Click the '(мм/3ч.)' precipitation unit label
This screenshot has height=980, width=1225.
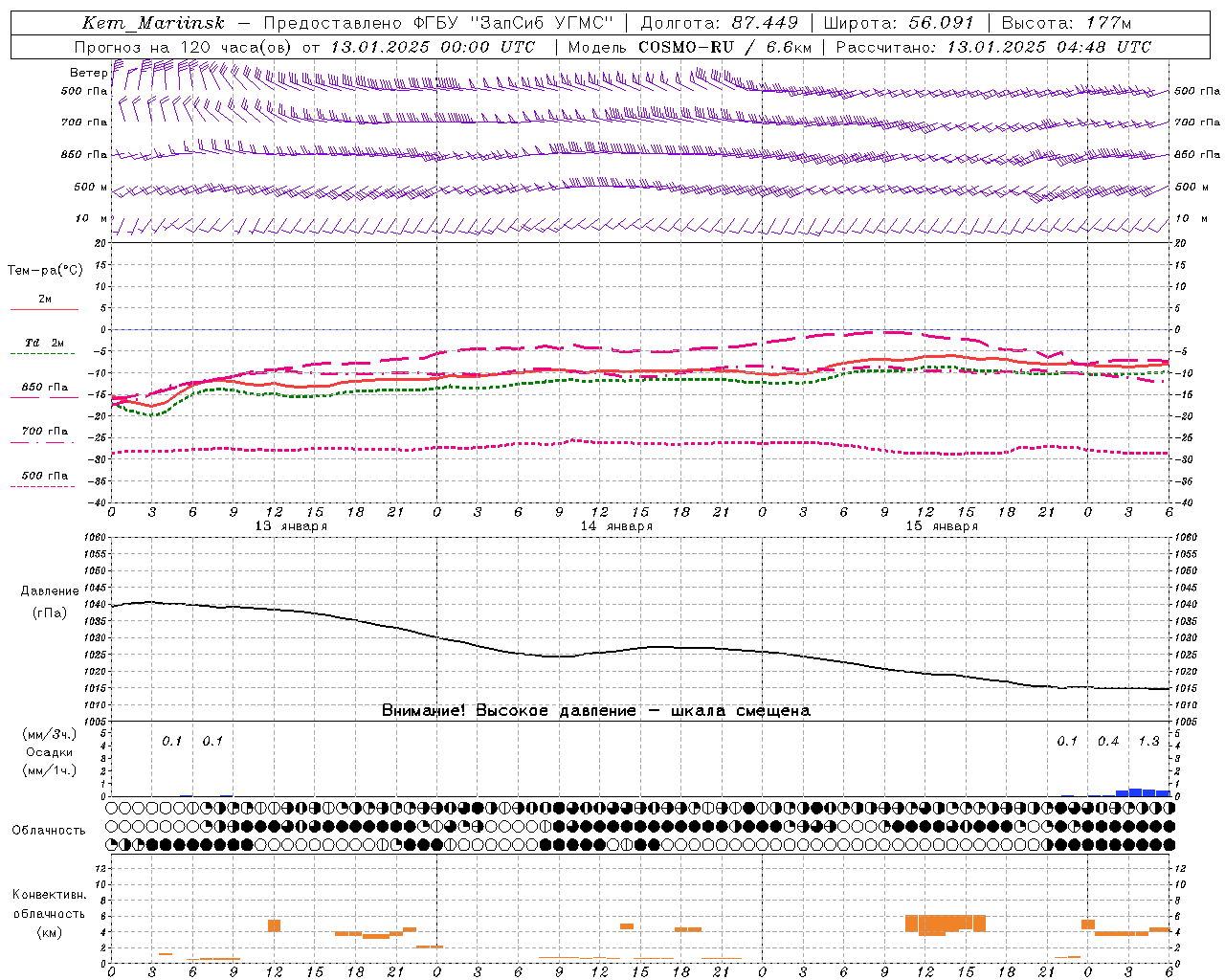point(50,735)
